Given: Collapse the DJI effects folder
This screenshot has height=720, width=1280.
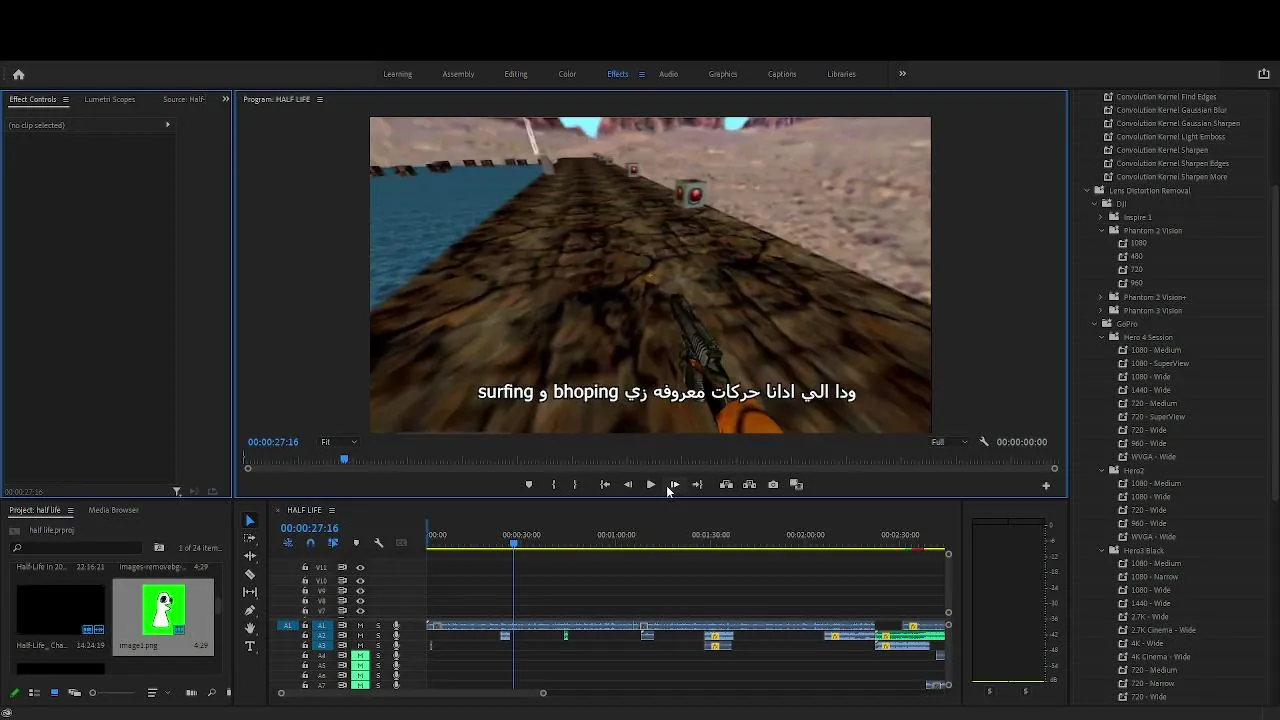Looking at the screenshot, I should pos(1095,204).
